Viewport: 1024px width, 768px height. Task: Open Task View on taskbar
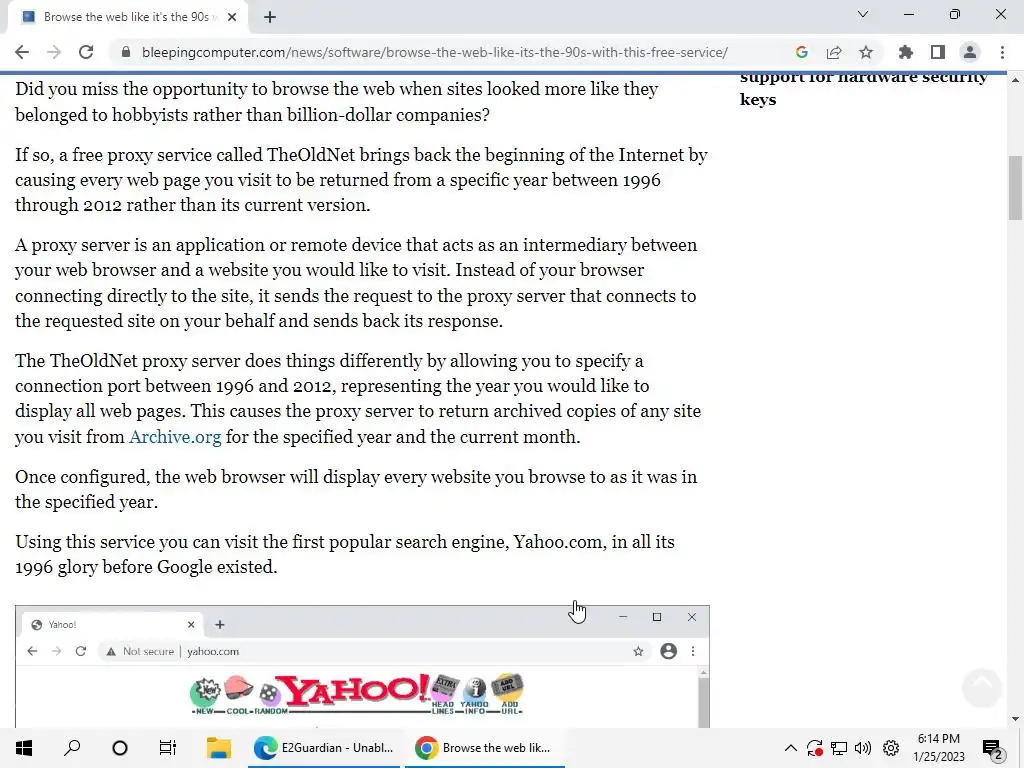[168, 748]
